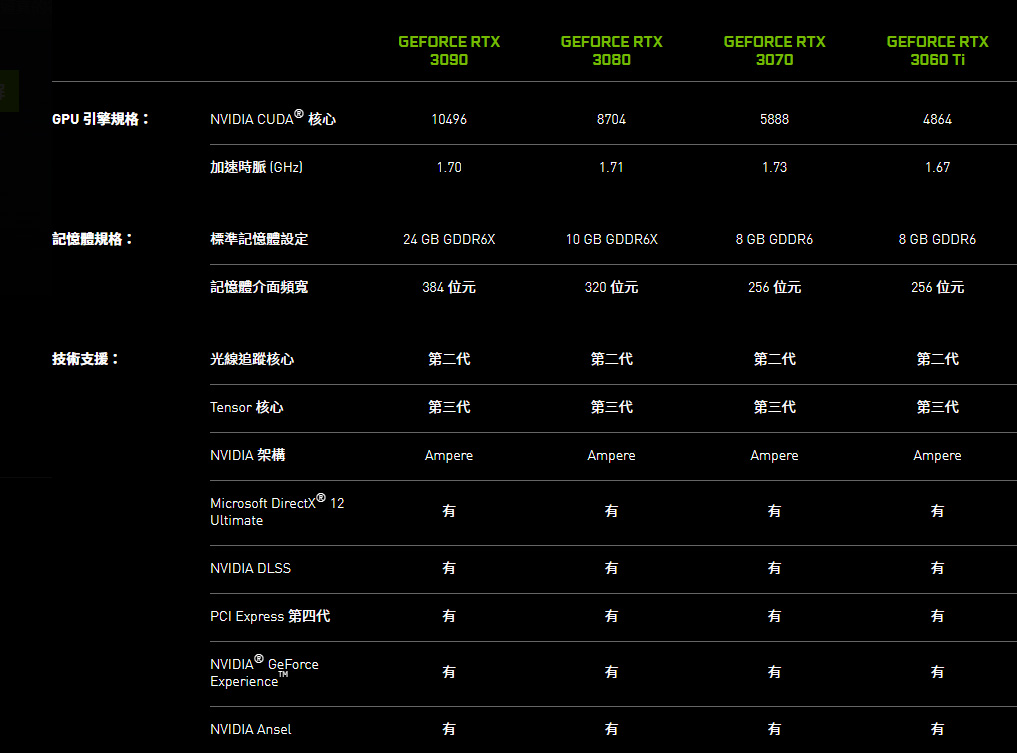Click the 記憶體介面頻寬 row label
The image size is (1017, 753).
pos(259,287)
